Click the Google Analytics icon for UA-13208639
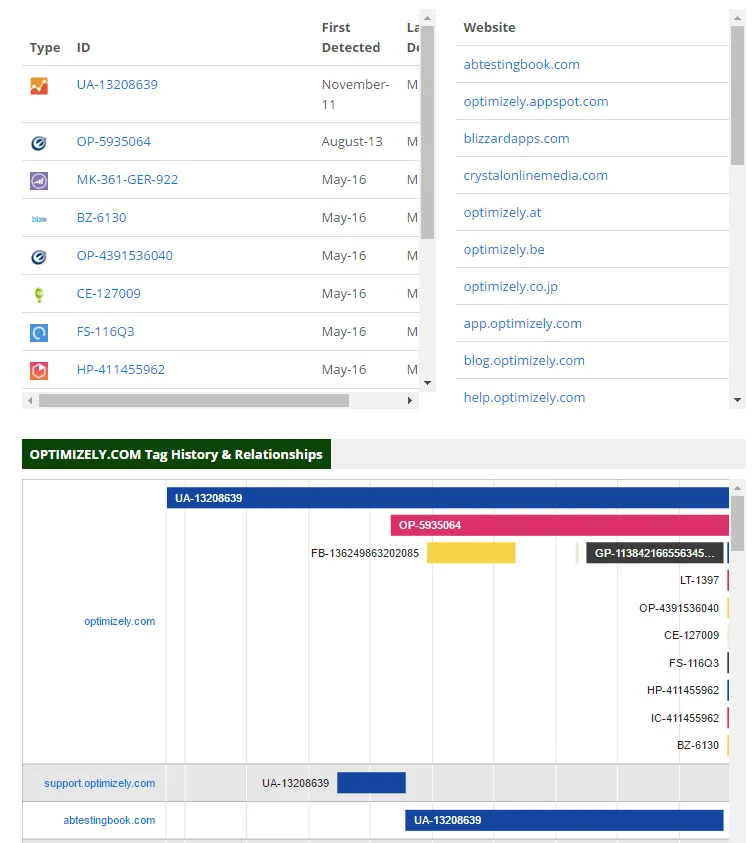 coord(39,86)
